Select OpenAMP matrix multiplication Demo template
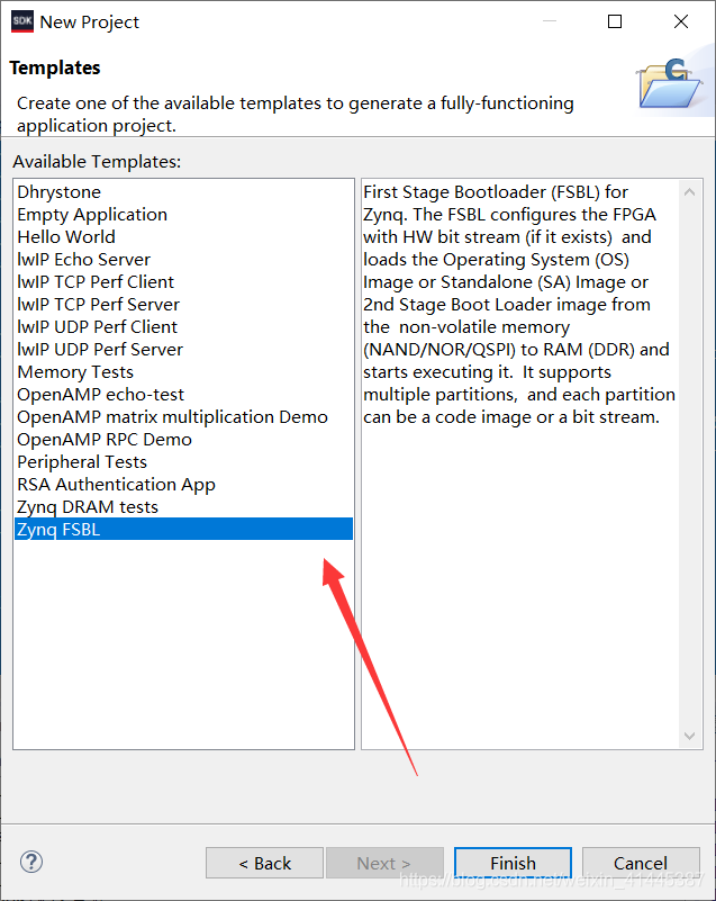The image size is (716, 903). (172, 417)
